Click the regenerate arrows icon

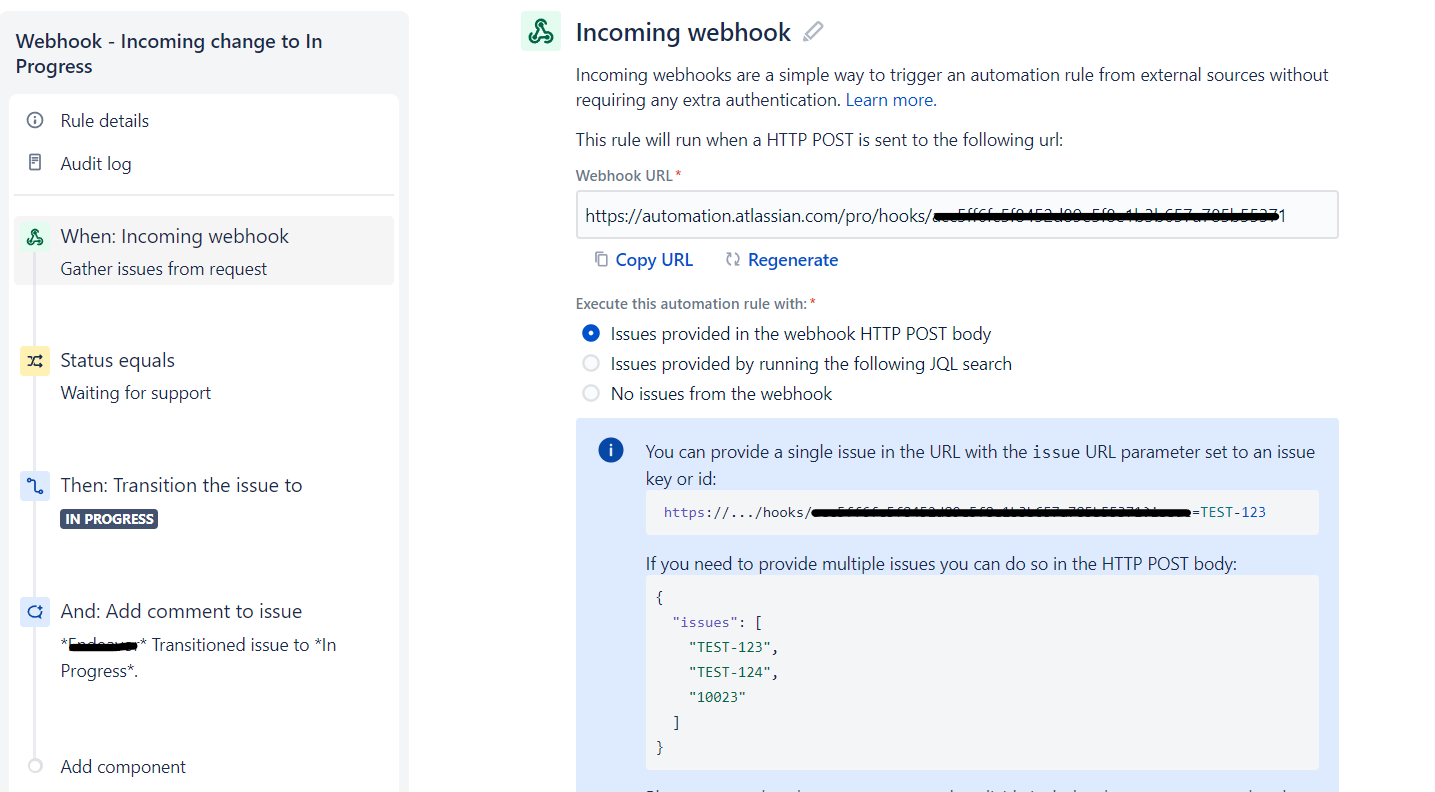tap(733, 259)
